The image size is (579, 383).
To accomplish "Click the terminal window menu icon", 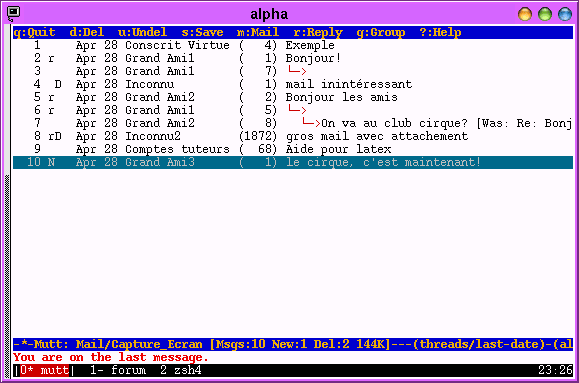I will [x=14, y=14].
